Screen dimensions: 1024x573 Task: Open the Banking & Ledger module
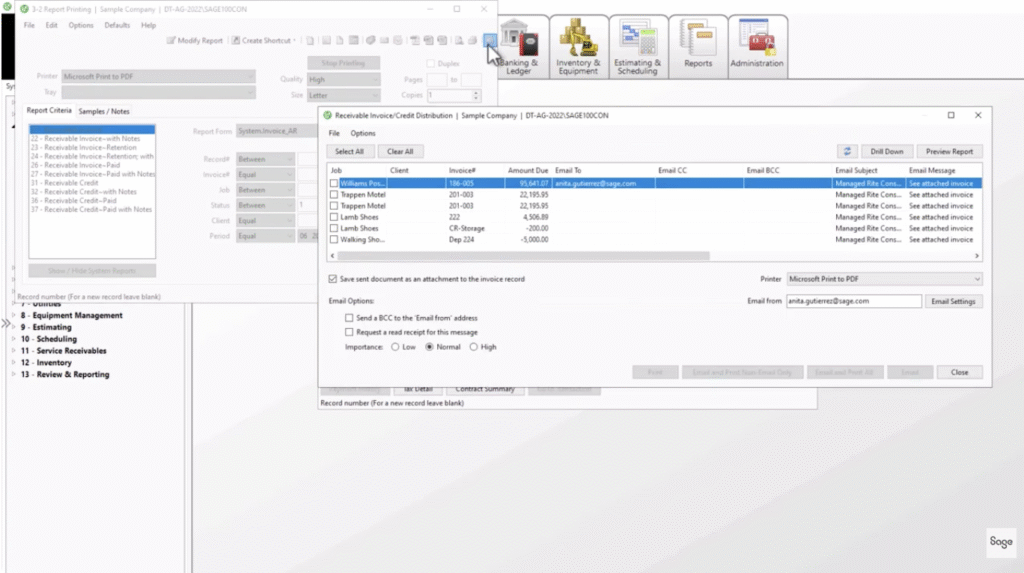522,47
